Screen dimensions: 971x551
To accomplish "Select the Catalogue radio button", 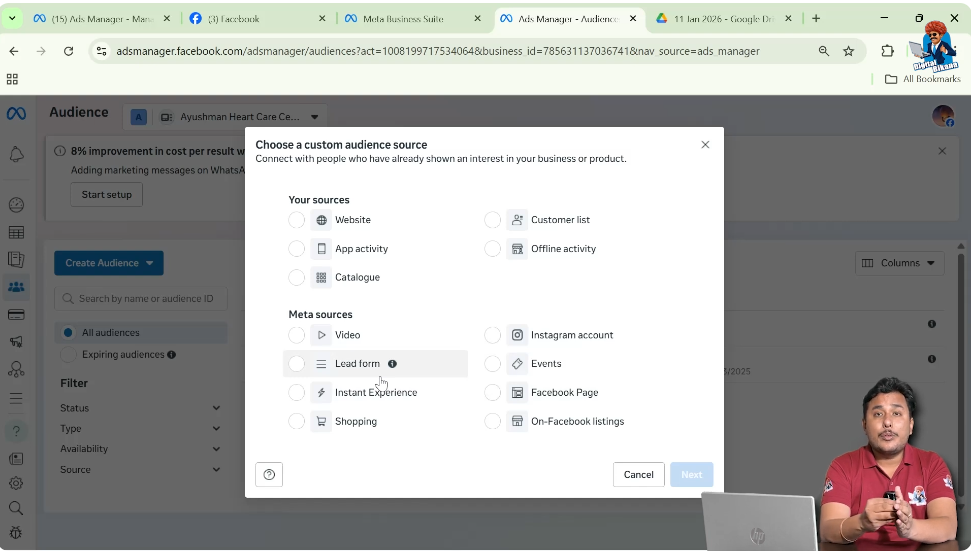I will [x=297, y=277].
